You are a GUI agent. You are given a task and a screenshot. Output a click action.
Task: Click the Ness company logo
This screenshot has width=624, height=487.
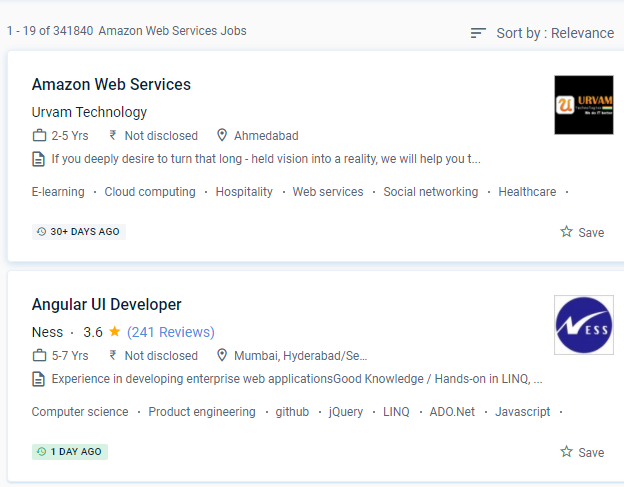point(583,325)
